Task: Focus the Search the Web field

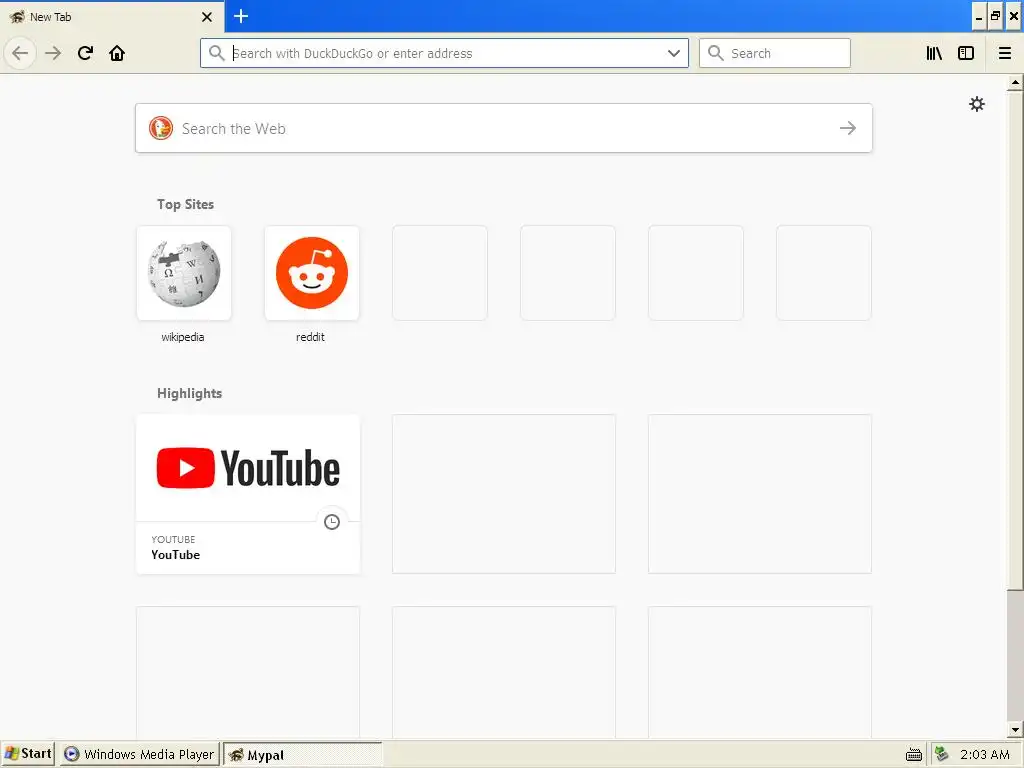Action: (x=504, y=128)
